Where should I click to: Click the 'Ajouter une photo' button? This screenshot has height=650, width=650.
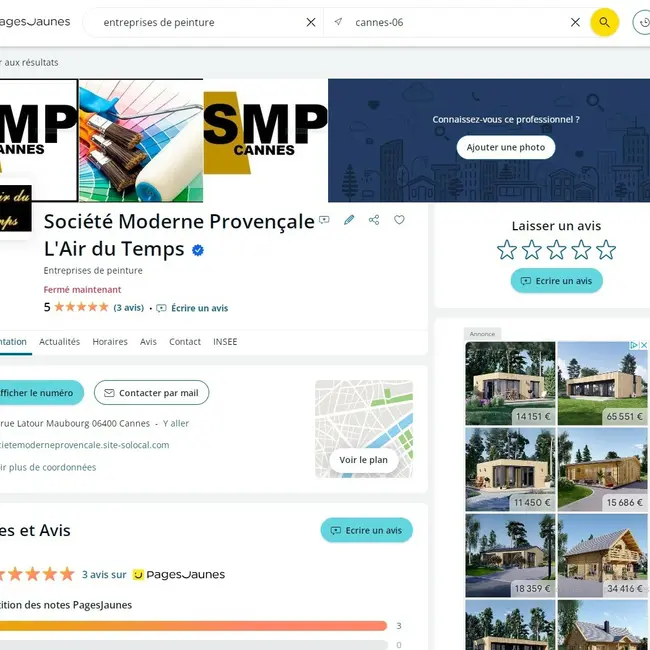pyautogui.click(x=506, y=147)
